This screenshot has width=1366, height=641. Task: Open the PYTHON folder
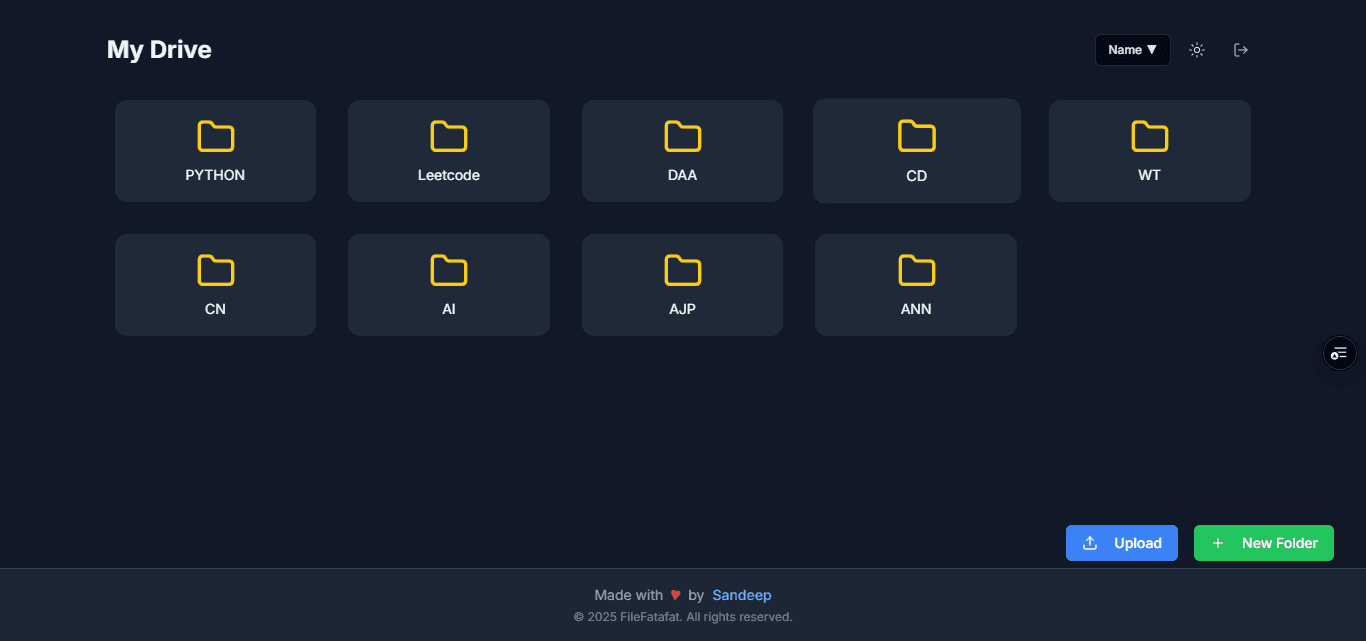(x=215, y=150)
